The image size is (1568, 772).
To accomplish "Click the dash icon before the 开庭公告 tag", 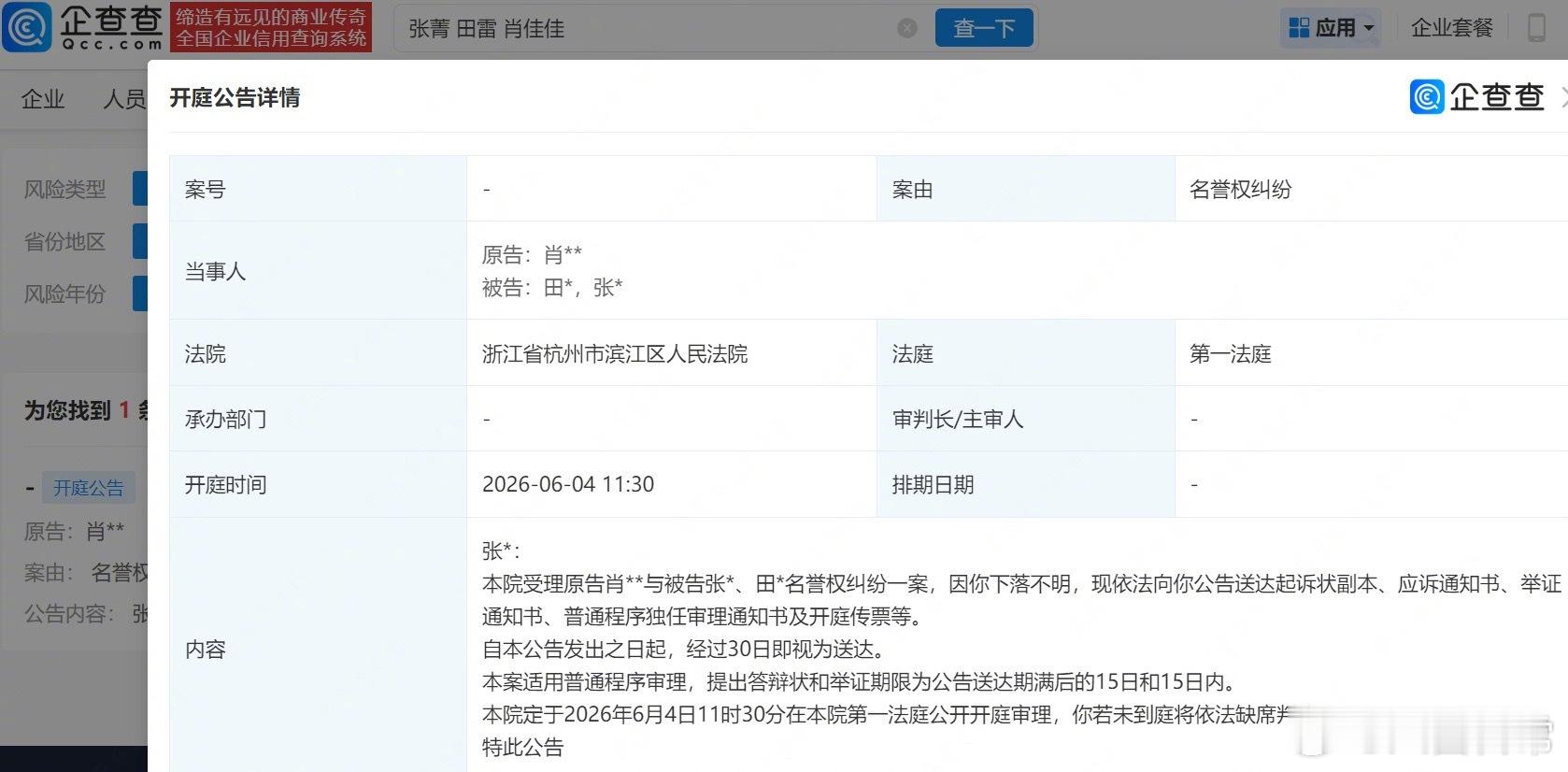I will 30,489.
